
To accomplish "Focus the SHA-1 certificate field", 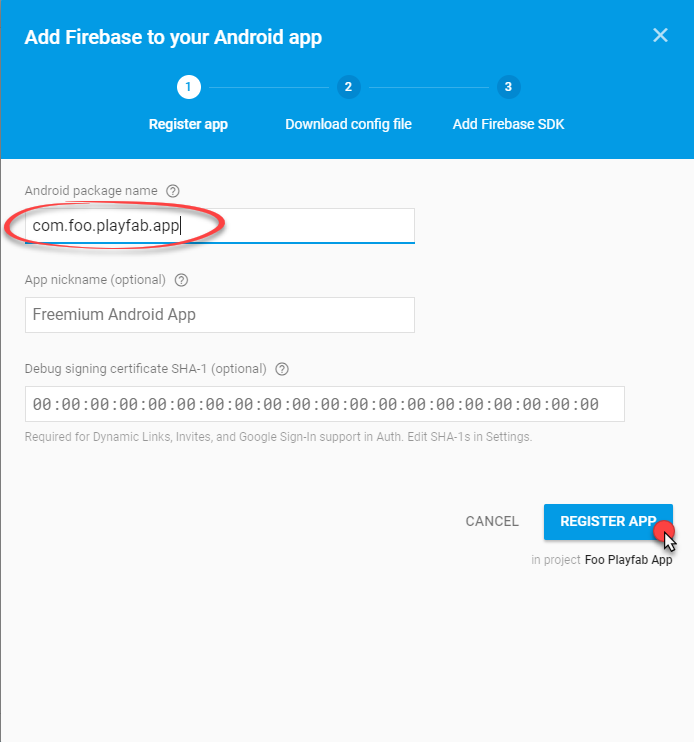I will (325, 404).
